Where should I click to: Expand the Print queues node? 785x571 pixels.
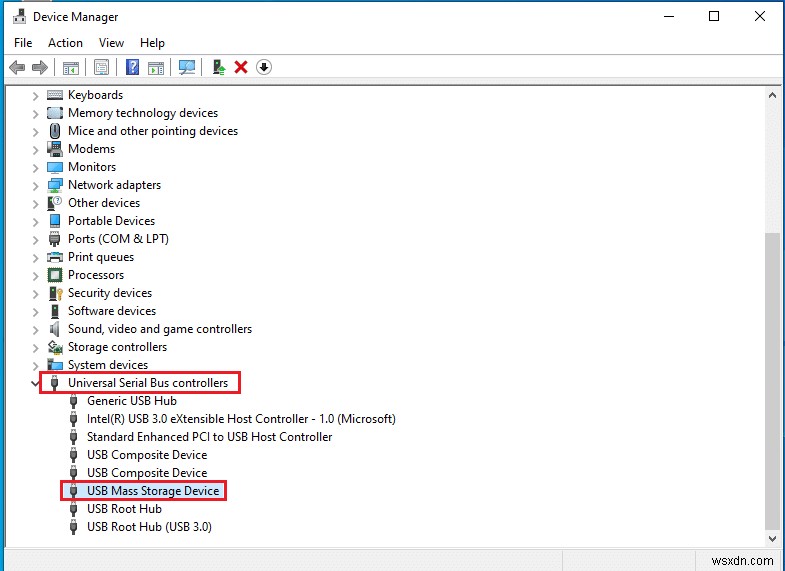35,258
